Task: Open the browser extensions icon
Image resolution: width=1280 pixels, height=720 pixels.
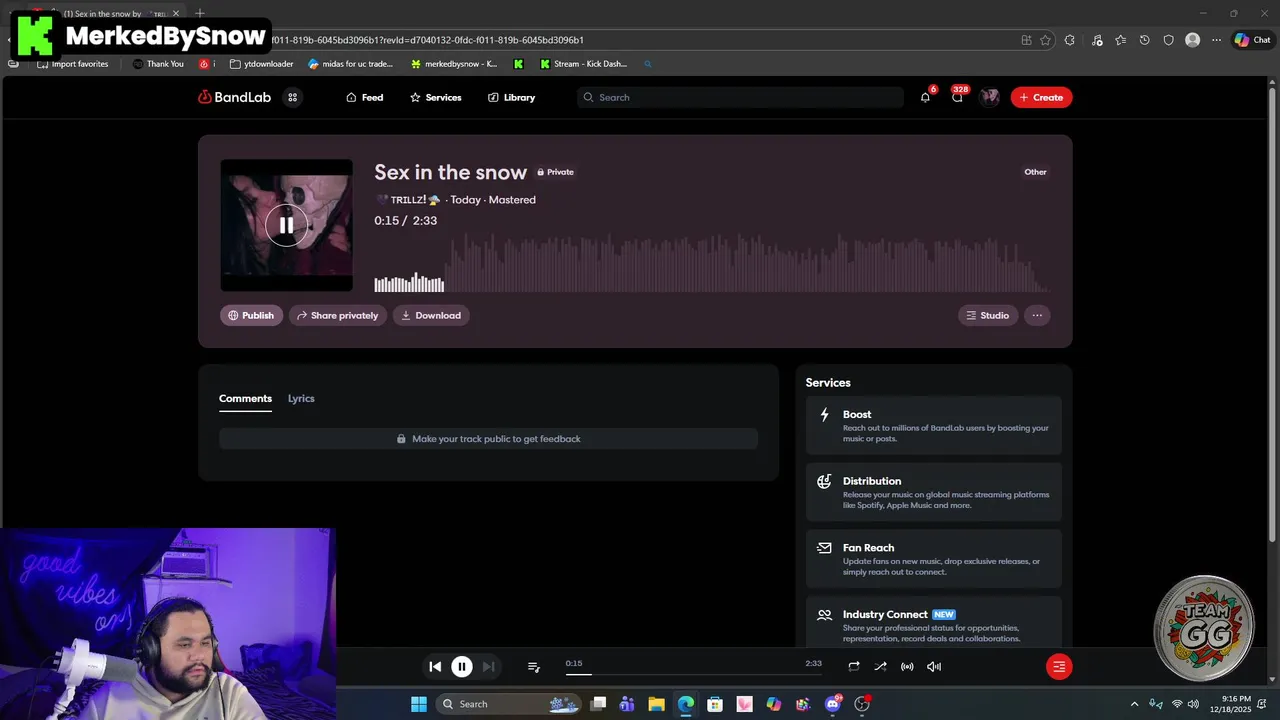Action: click(x=1070, y=40)
